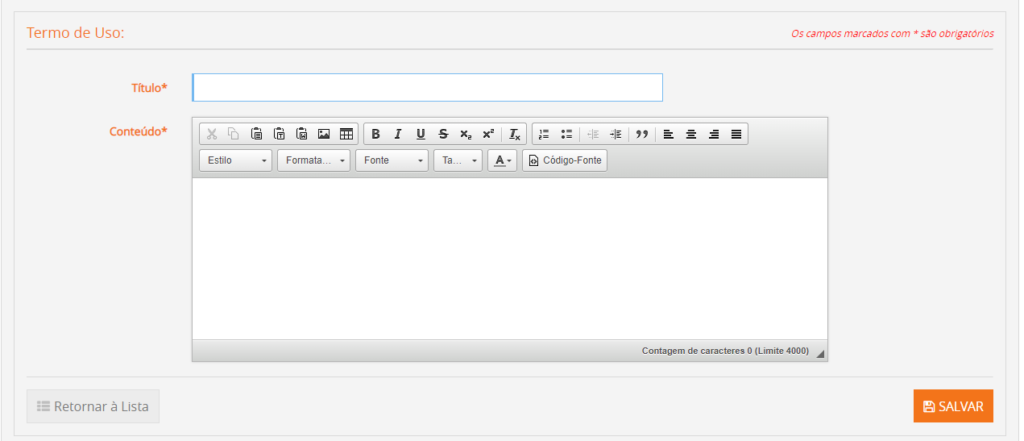Click the Título input field

pyautogui.click(x=427, y=88)
